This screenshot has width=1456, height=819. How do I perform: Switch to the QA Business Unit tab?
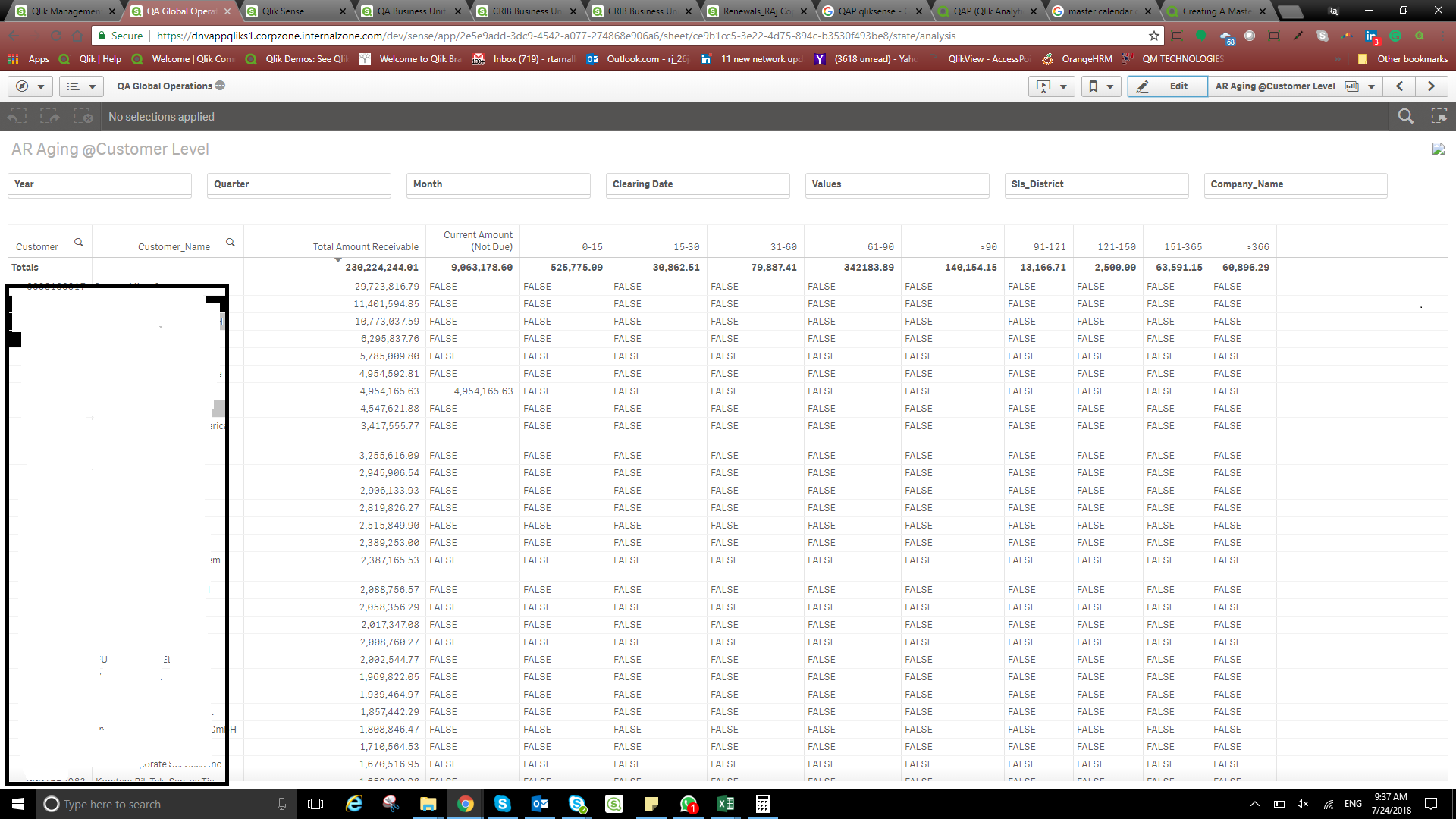click(x=409, y=11)
